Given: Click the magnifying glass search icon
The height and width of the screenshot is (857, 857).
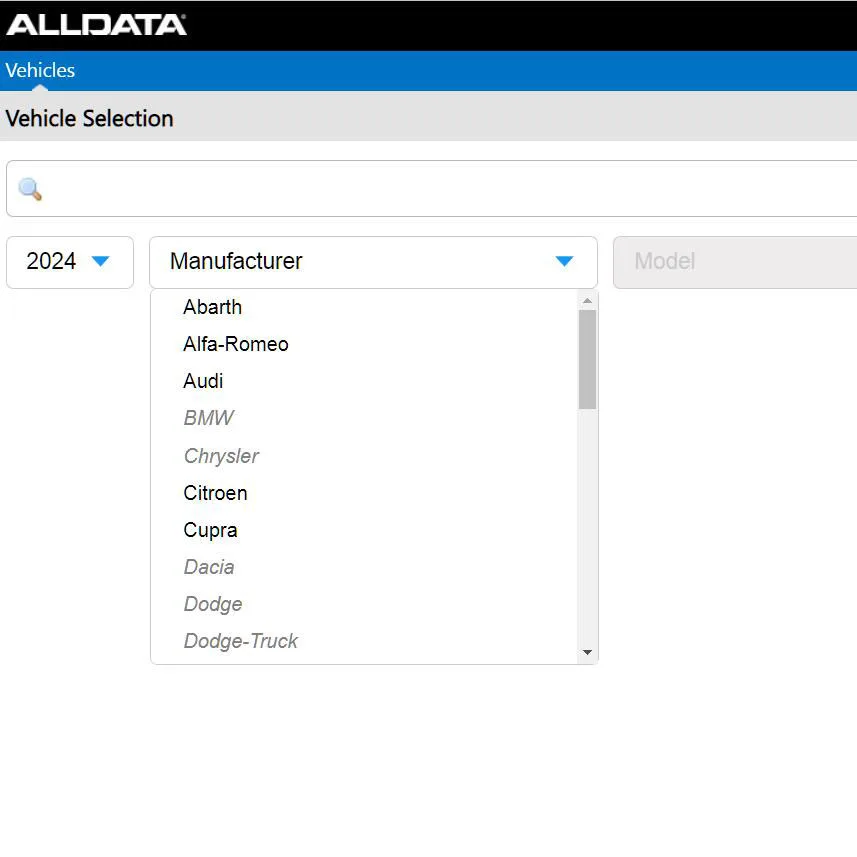Looking at the screenshot, I should (x=30, y=189).
